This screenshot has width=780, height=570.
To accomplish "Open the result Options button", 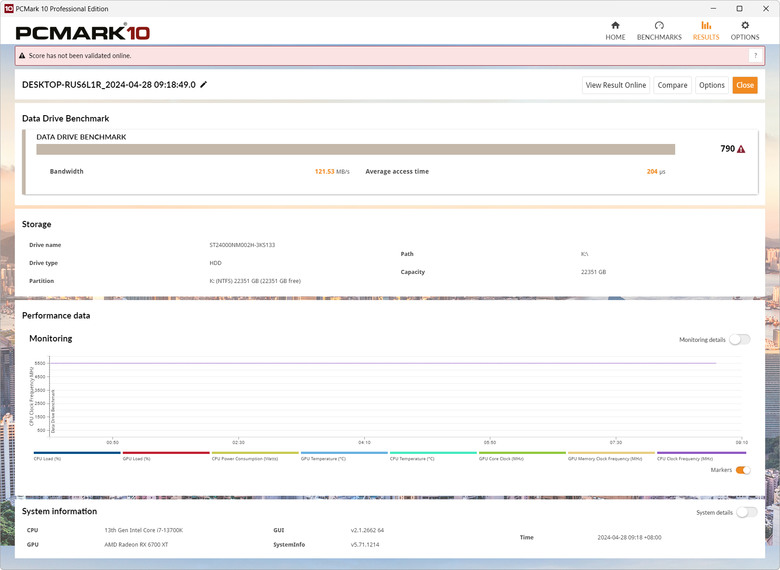I will coord(711,85).
